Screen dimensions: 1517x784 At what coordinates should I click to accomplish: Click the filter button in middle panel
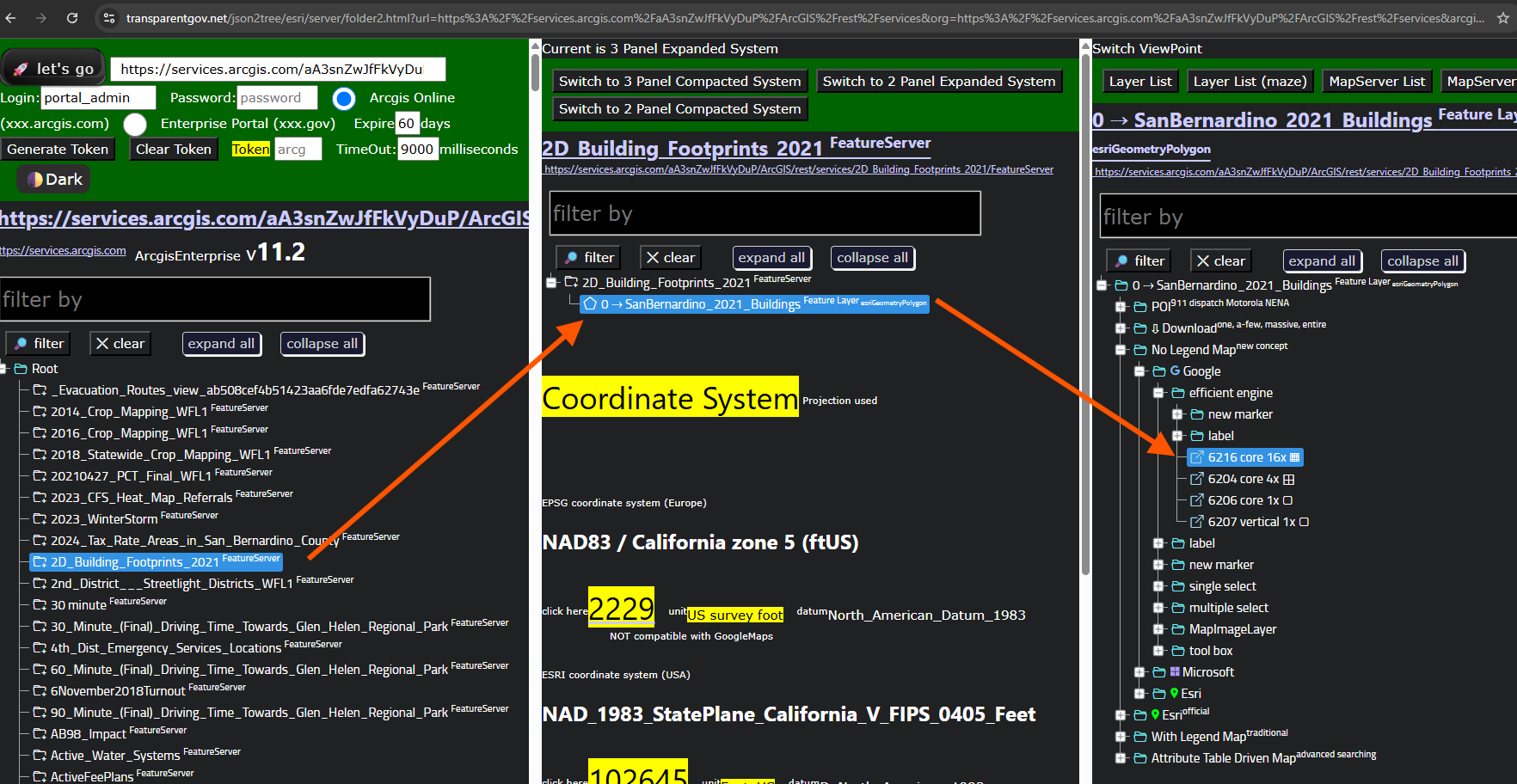tap(589, 258)
